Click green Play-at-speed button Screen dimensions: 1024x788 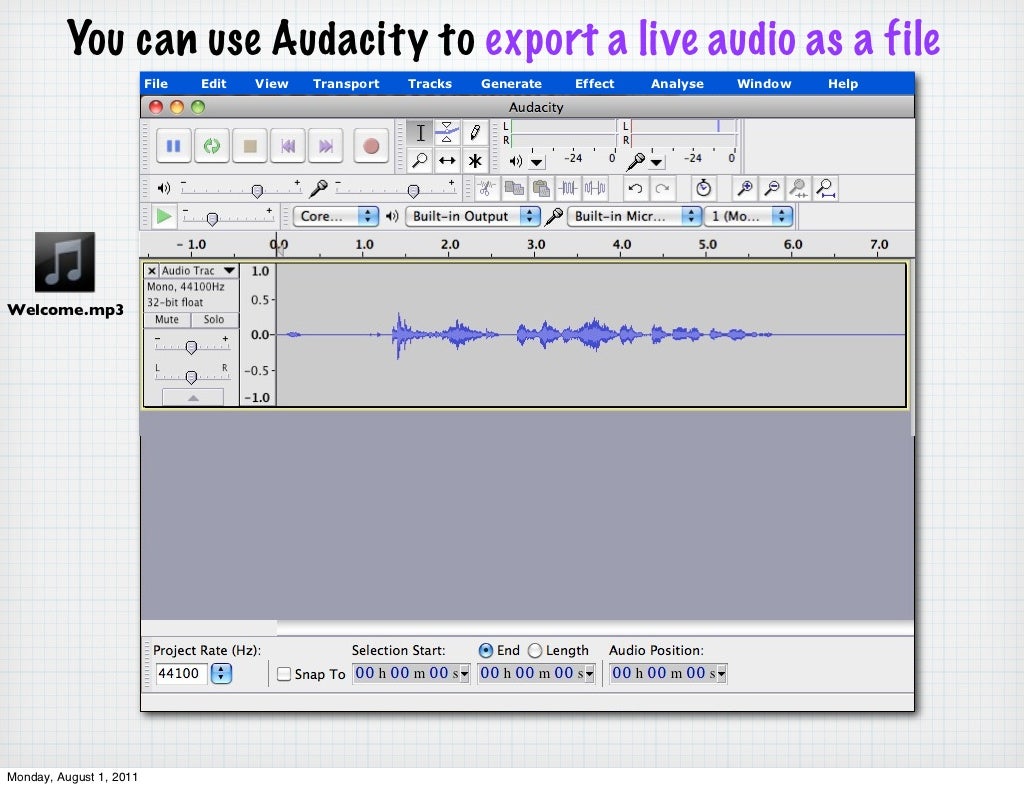click(163, 216)
